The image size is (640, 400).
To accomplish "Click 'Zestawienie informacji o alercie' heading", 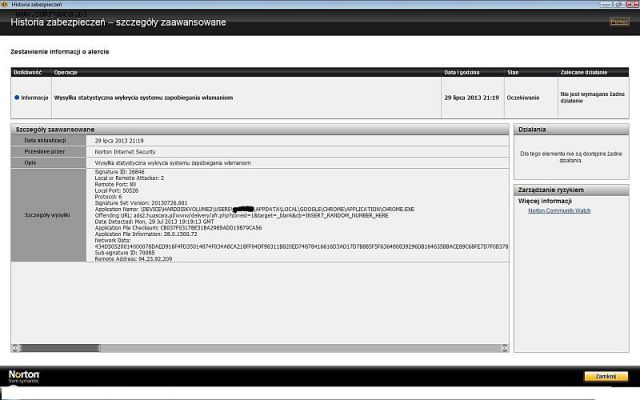I will (60, 51).
